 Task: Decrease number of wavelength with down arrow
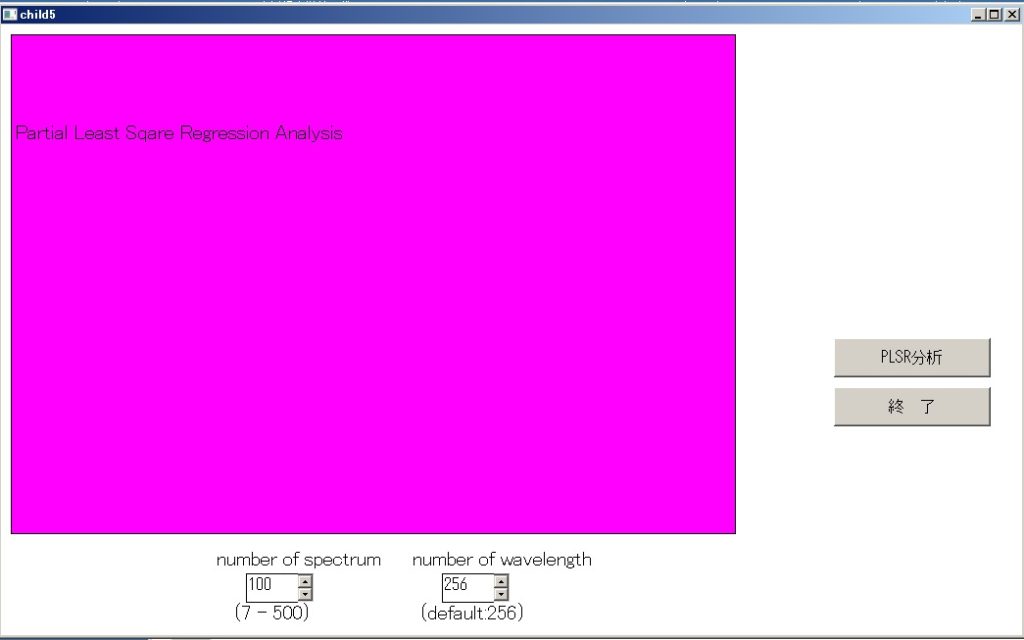pyautogui.click(x=501, y=594)
